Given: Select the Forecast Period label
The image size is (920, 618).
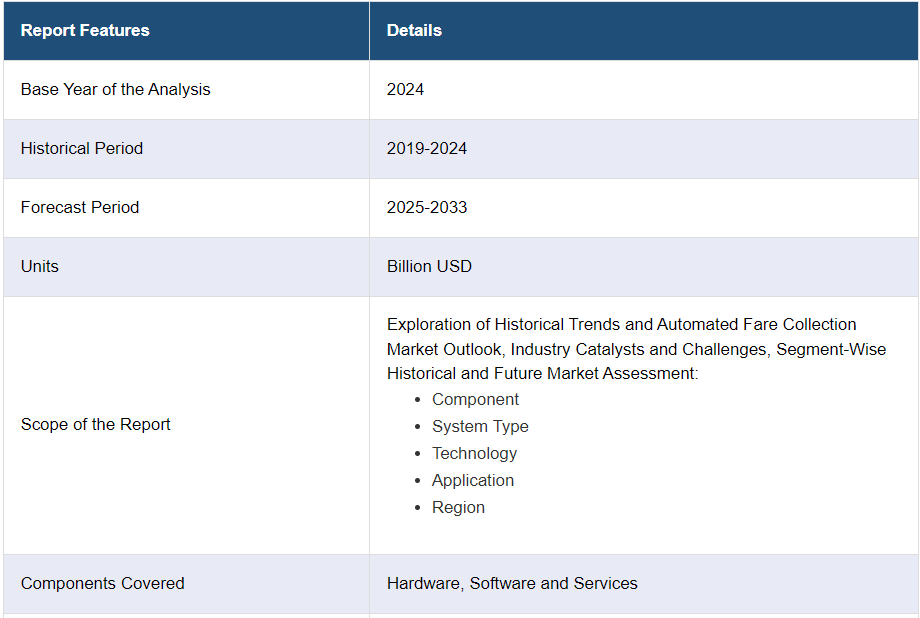Looking at the screenshot, I should coord(80,207).
